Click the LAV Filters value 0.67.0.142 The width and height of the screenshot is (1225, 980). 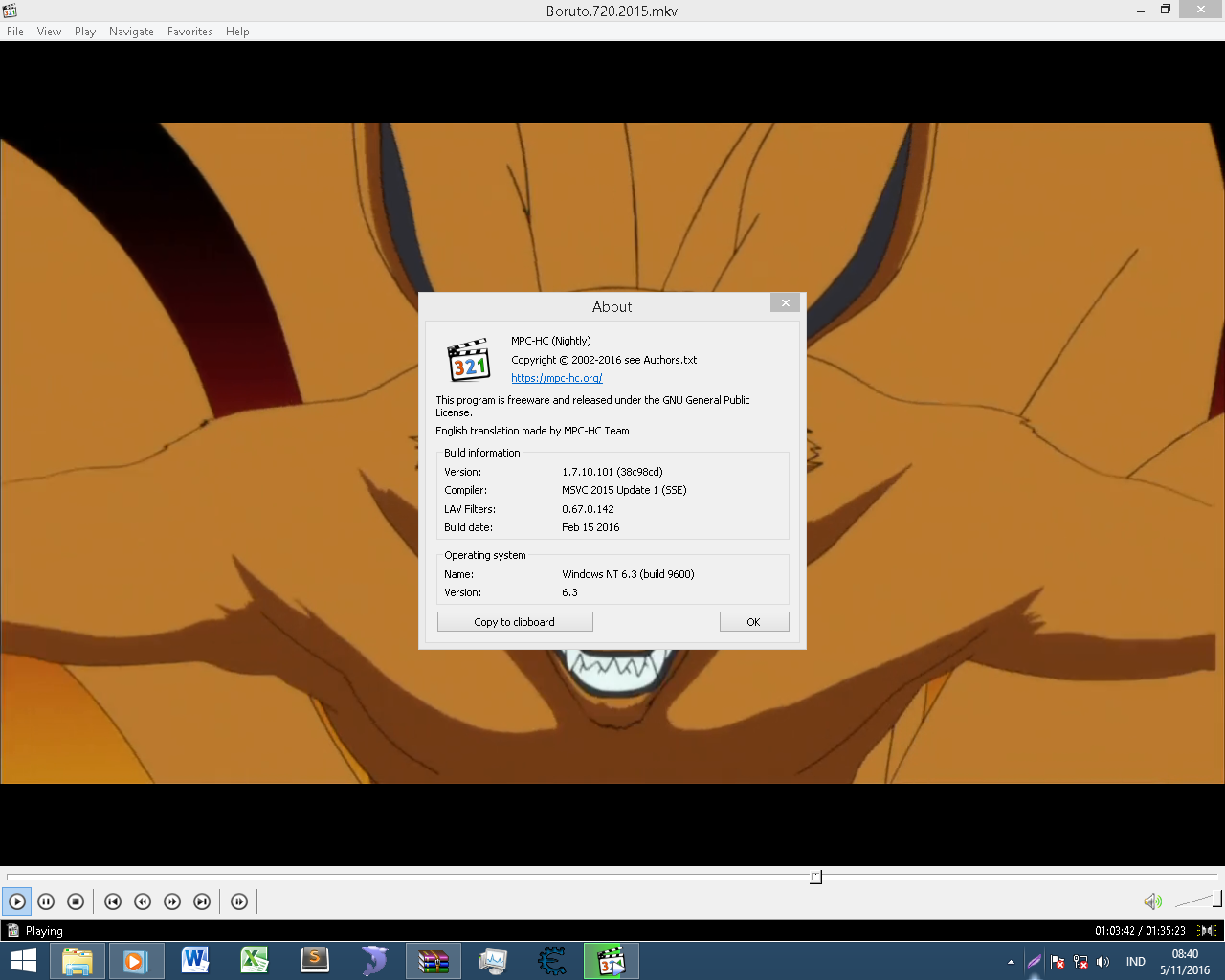tap(588, 509)
